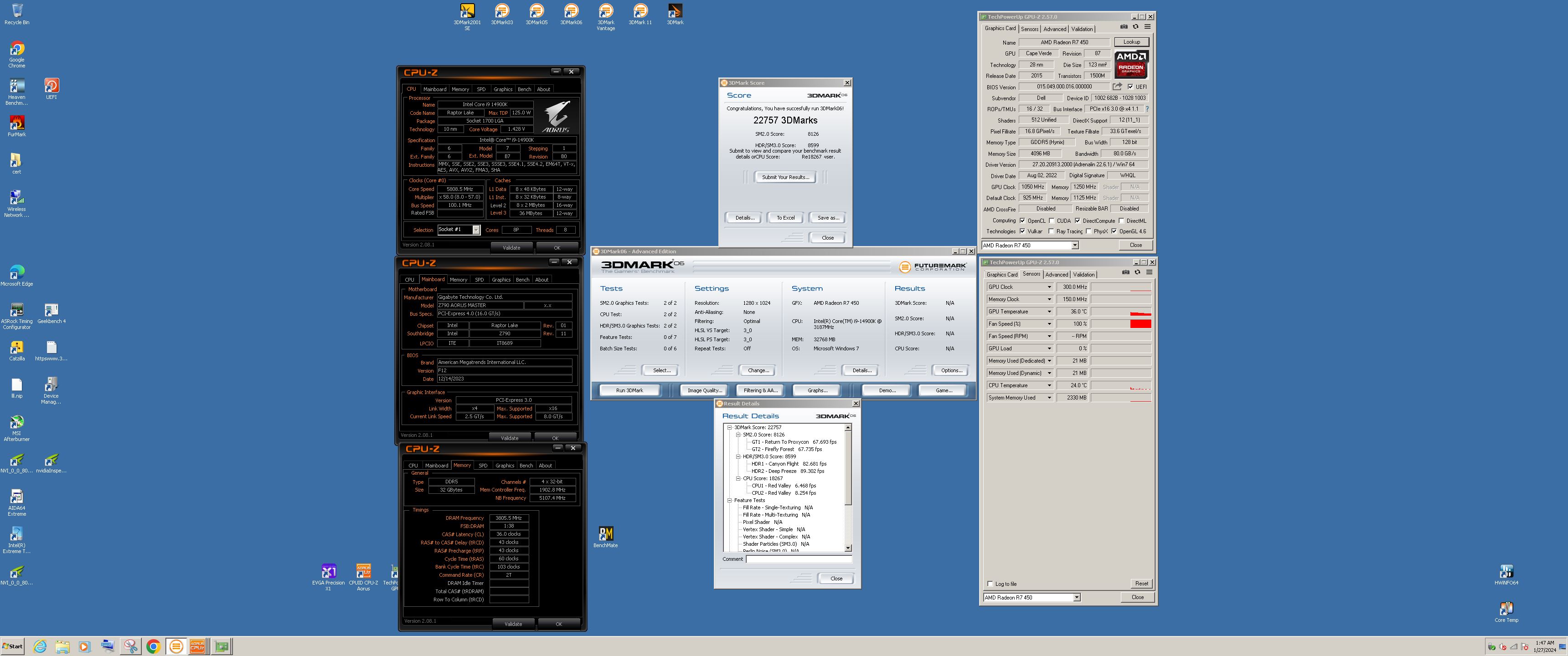This screenshot has width=1568, height=656.
Task: Switch to Bench tab in top CPU-Z window
Action: click(x=524, y=89)
